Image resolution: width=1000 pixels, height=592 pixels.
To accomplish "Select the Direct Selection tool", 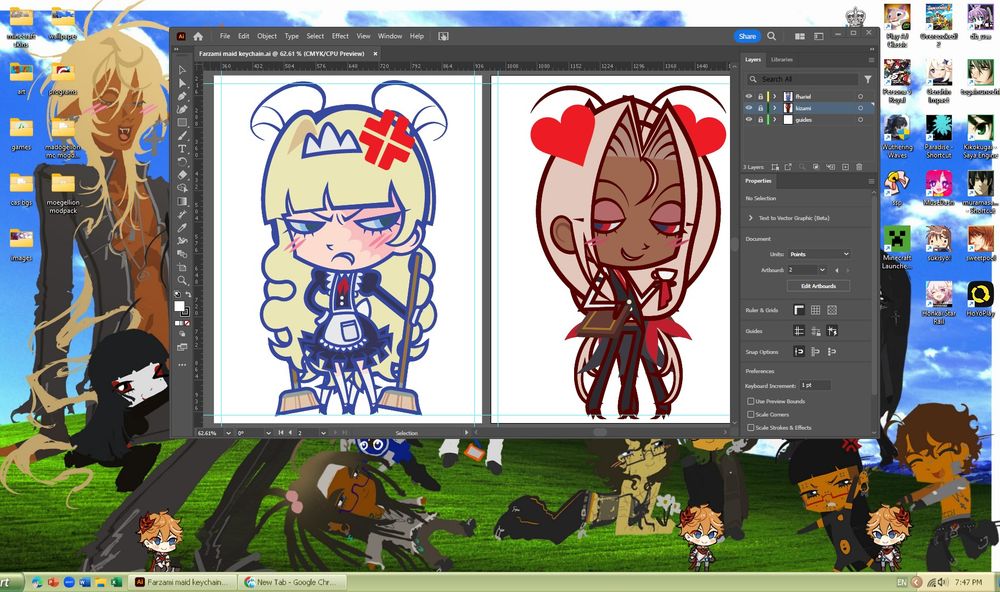I will pos(182,83).
